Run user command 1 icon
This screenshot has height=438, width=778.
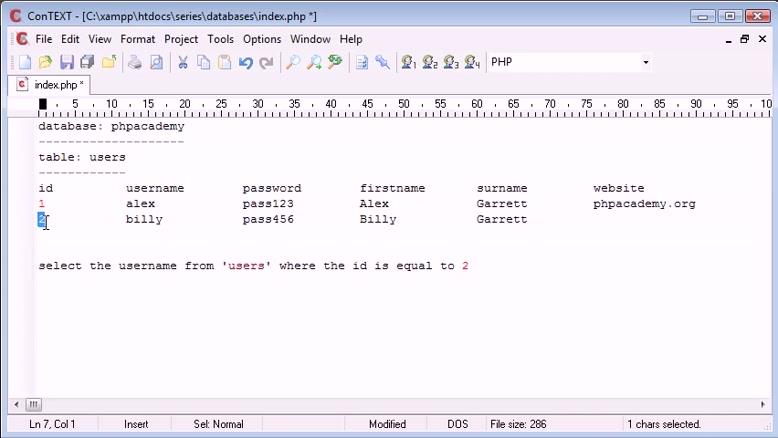click(x=408, y=63)
